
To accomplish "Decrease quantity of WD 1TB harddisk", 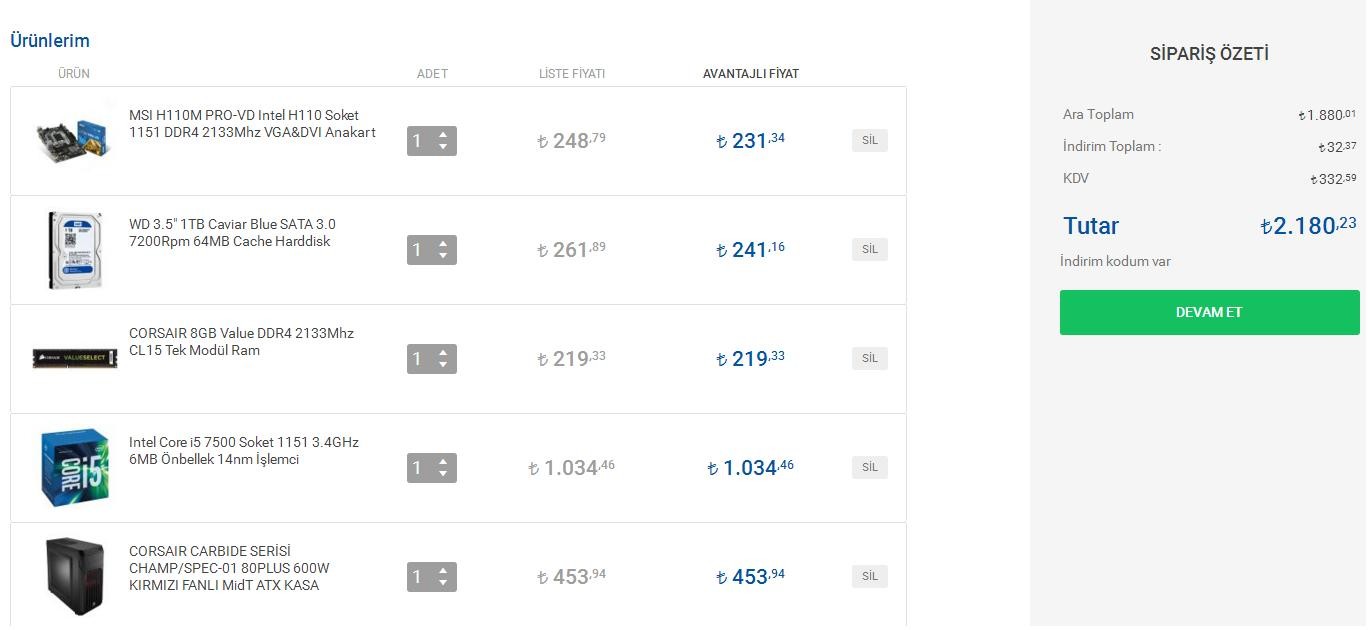I will click(443, 257).
